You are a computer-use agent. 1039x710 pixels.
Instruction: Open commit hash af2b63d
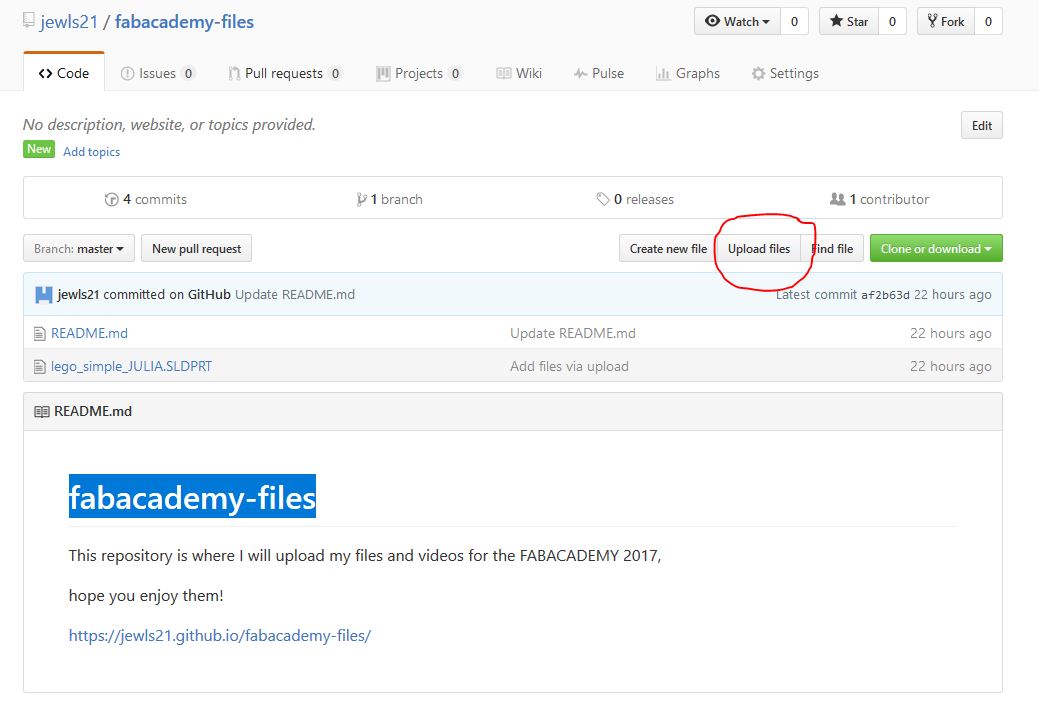(x=885, y=295)
